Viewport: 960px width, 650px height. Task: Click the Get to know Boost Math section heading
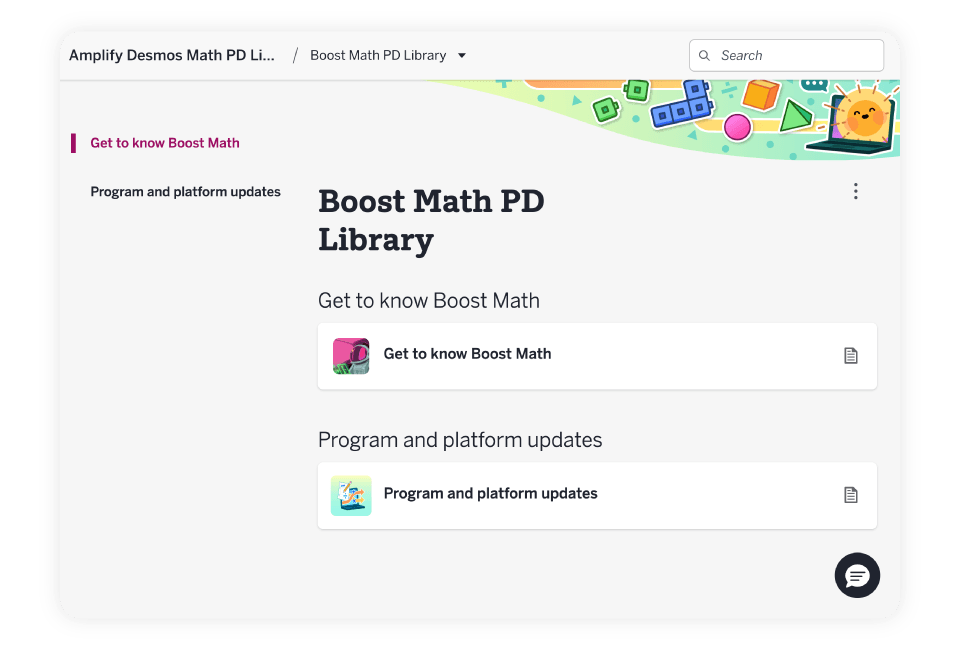click(x=429, y=301)
